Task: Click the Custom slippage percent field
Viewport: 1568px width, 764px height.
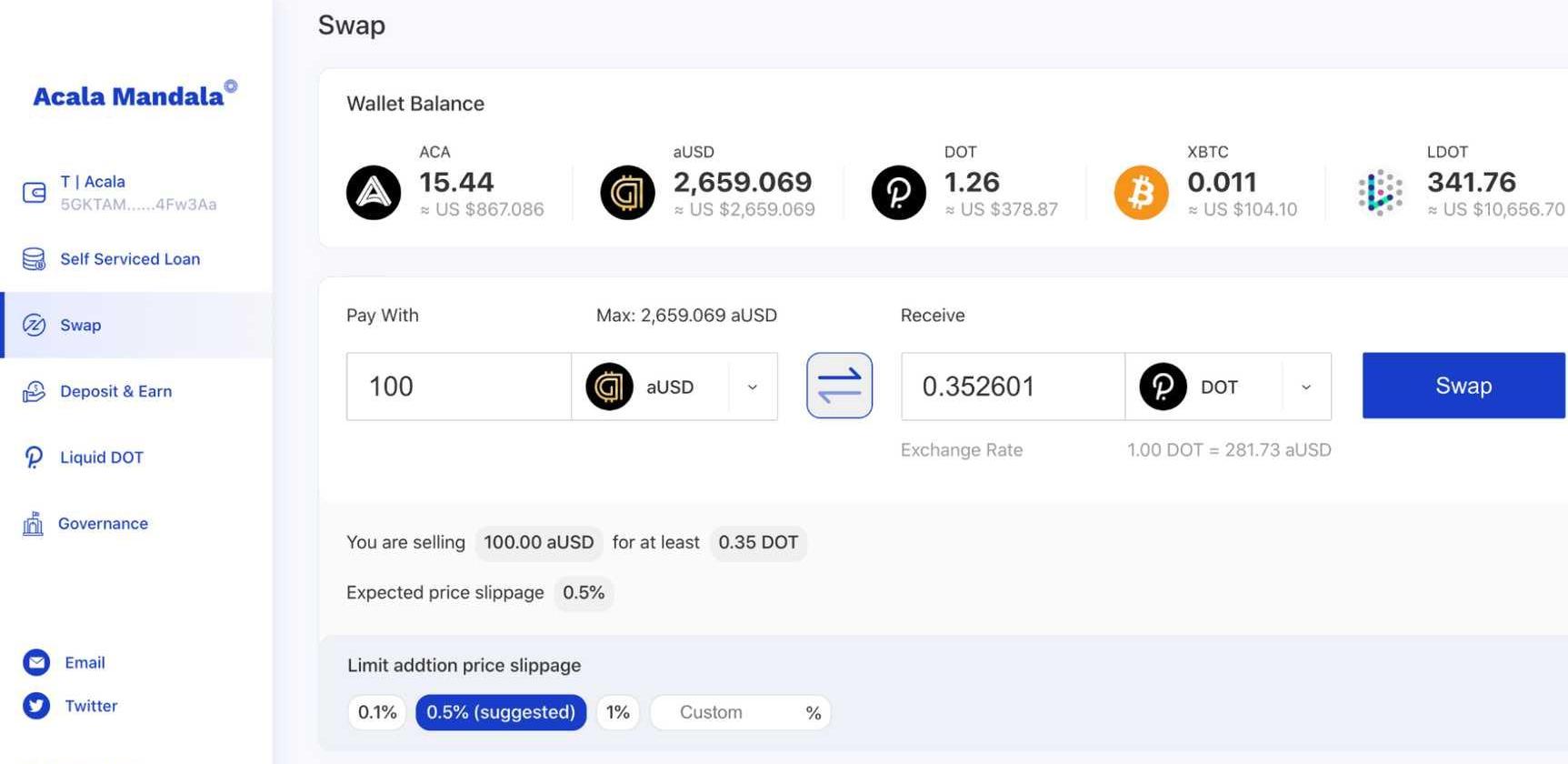Action: point(727,712)
